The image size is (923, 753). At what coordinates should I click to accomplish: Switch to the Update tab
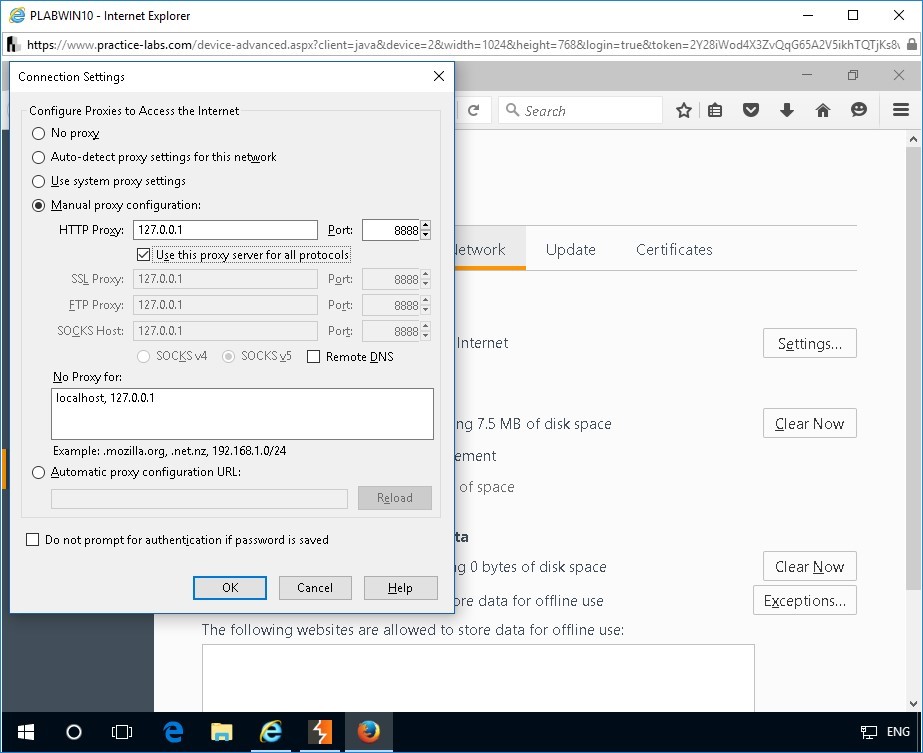coord(570,250)
